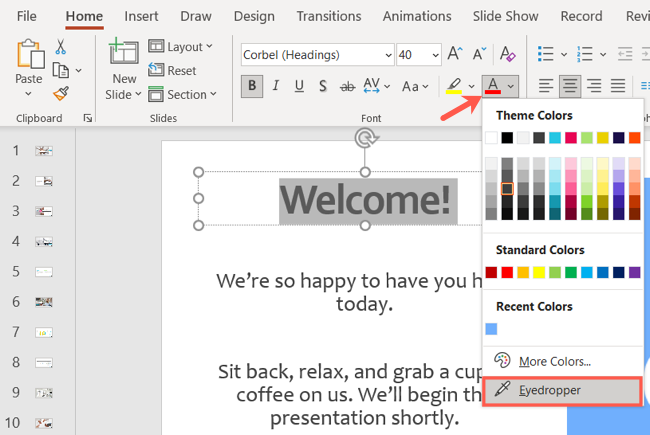Switch to the Insert tab
This screenshot has width=650, height=435.
pos(141,16)
